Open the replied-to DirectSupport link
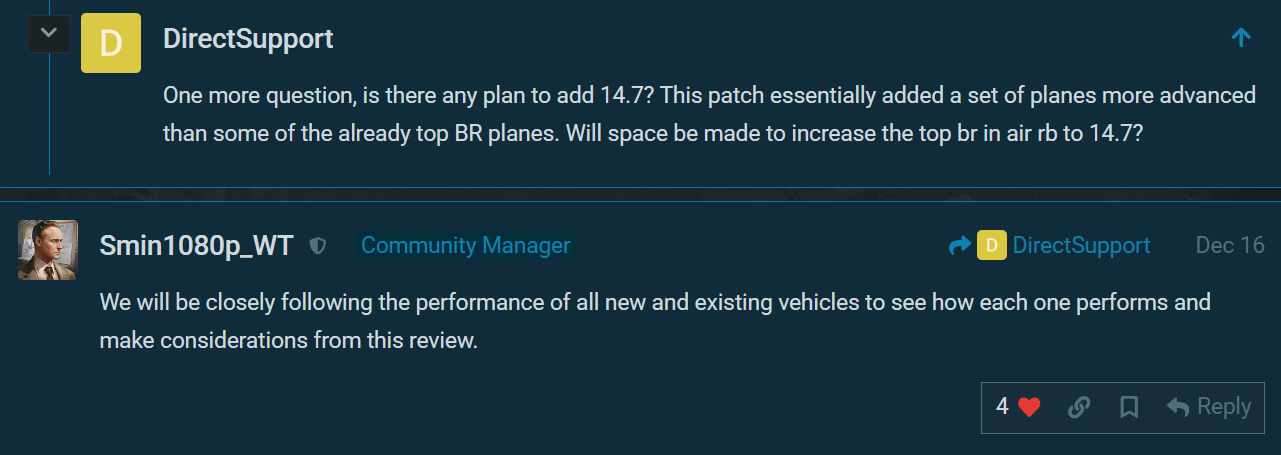 1081,246
